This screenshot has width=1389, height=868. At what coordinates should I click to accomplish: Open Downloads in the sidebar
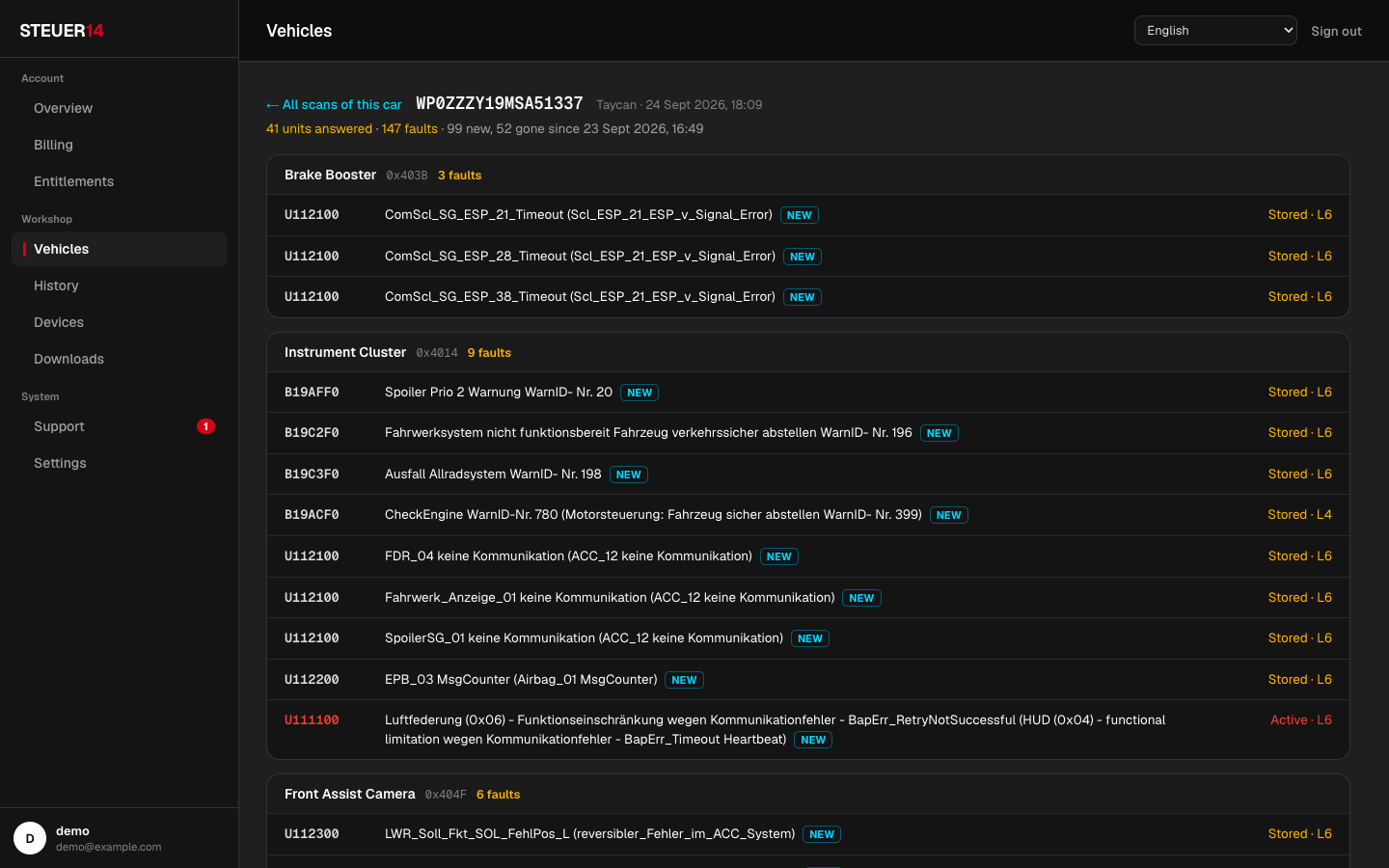point(120,359)
